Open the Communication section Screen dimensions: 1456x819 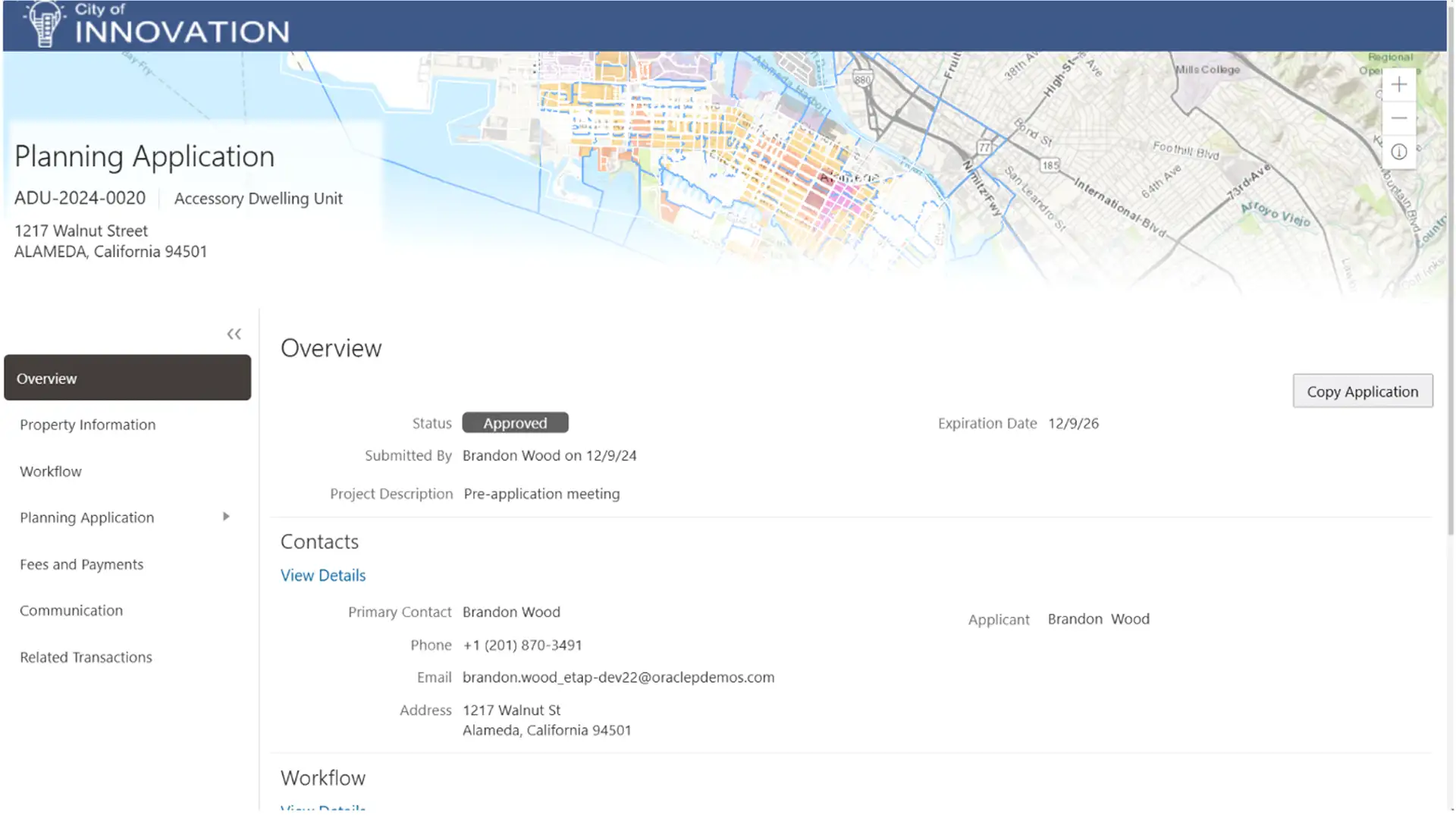[71, 610]
